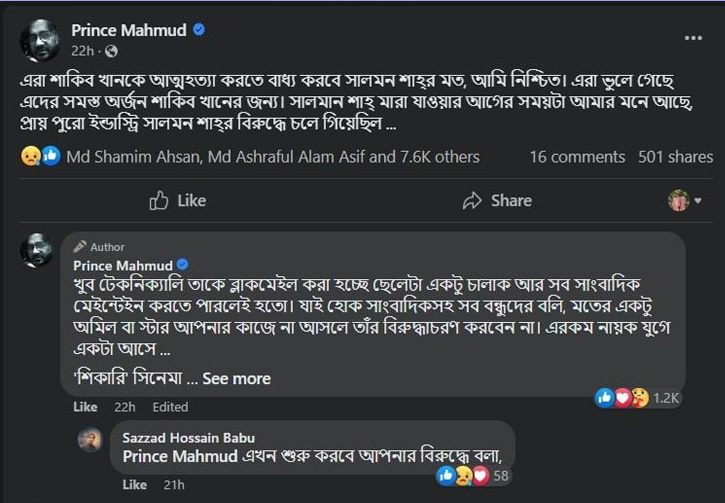The width and height of the screenshot is (725, 503).
Task: Click the Like thumbs-up icon on the post
Action: point(160,201)
